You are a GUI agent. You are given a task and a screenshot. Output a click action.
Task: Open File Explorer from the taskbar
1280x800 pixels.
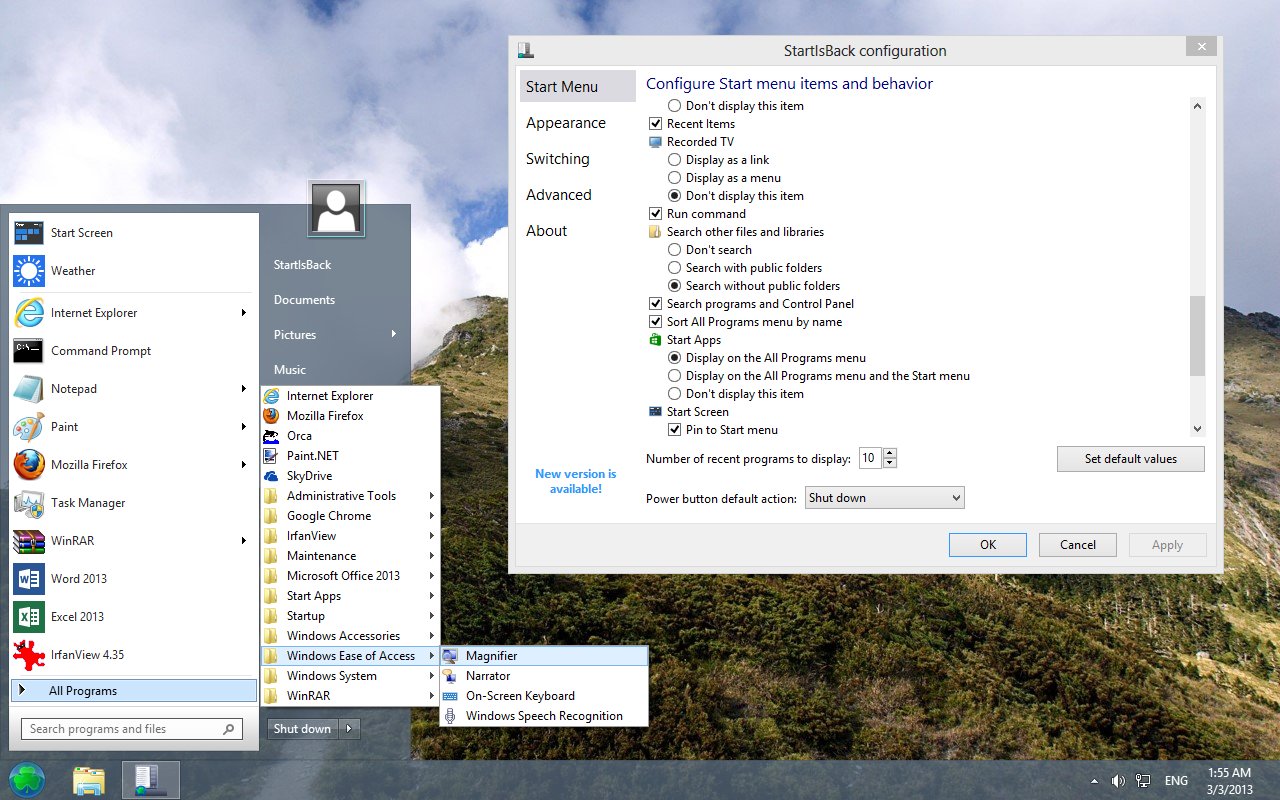(88, 779)
